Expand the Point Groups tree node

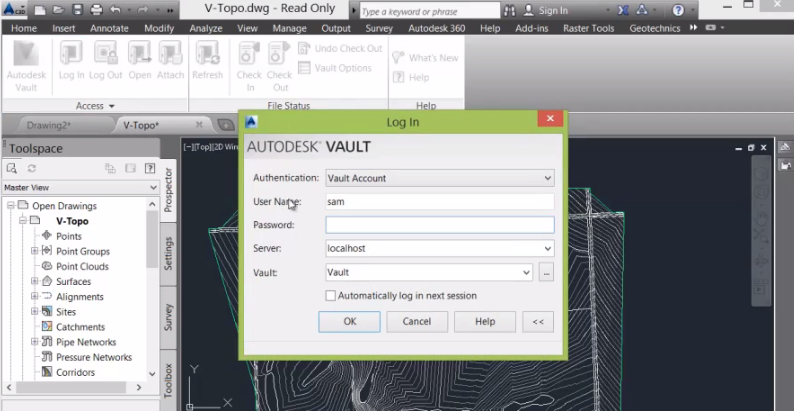(34, 251)
